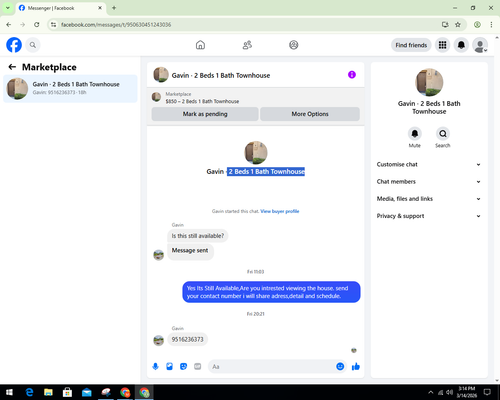This screenshot has width=500, height=400.
Task: Open the Windows Start menu
Action: pos(9,392)
